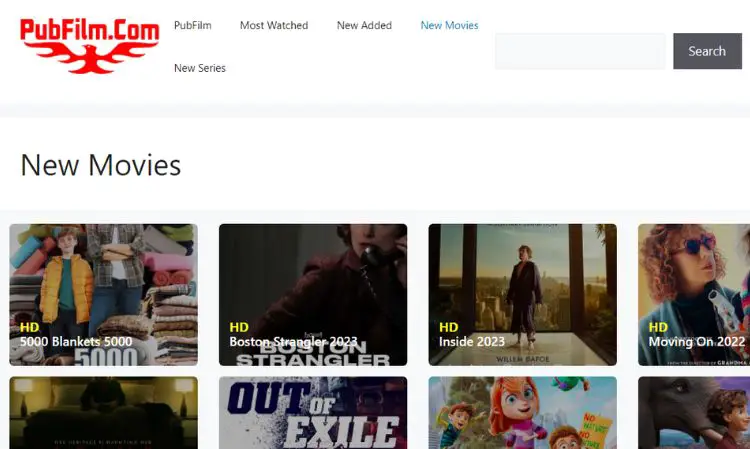Click the "Moving On 2022" title text
The height and width of the screenshot is (449, 750).
click(696, 341)
